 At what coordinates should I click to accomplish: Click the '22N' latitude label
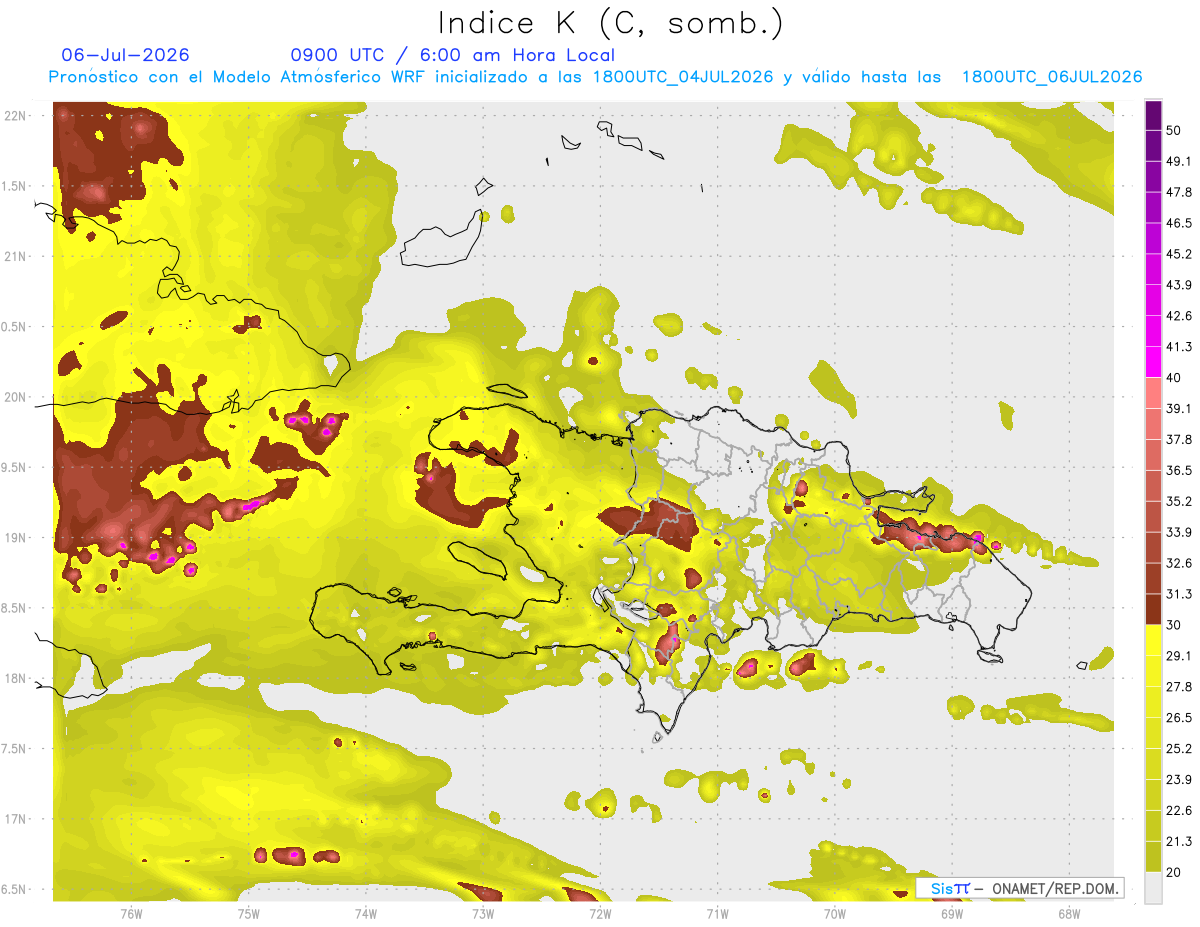pos(16,116)
